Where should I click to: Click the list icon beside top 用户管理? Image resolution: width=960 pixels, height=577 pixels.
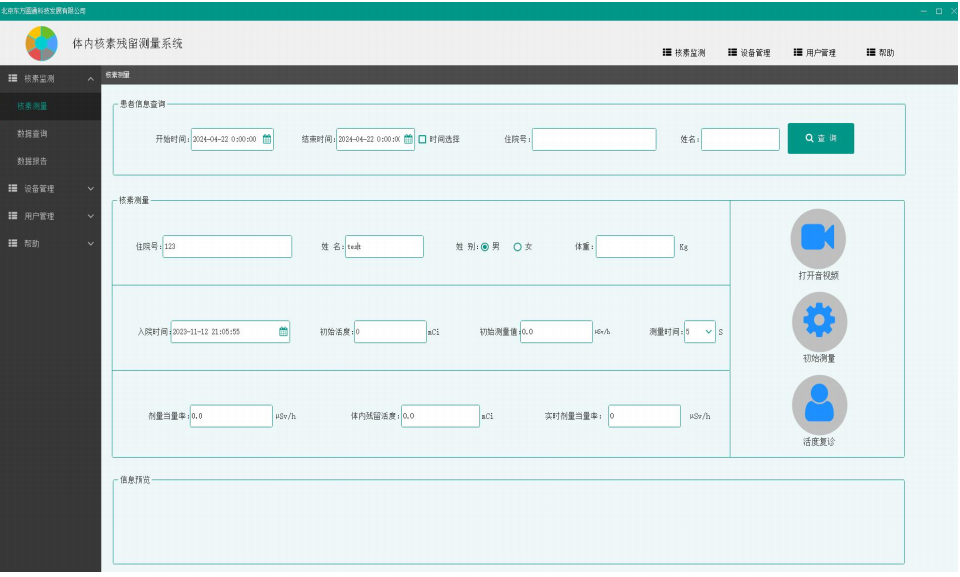coord(798,52)
